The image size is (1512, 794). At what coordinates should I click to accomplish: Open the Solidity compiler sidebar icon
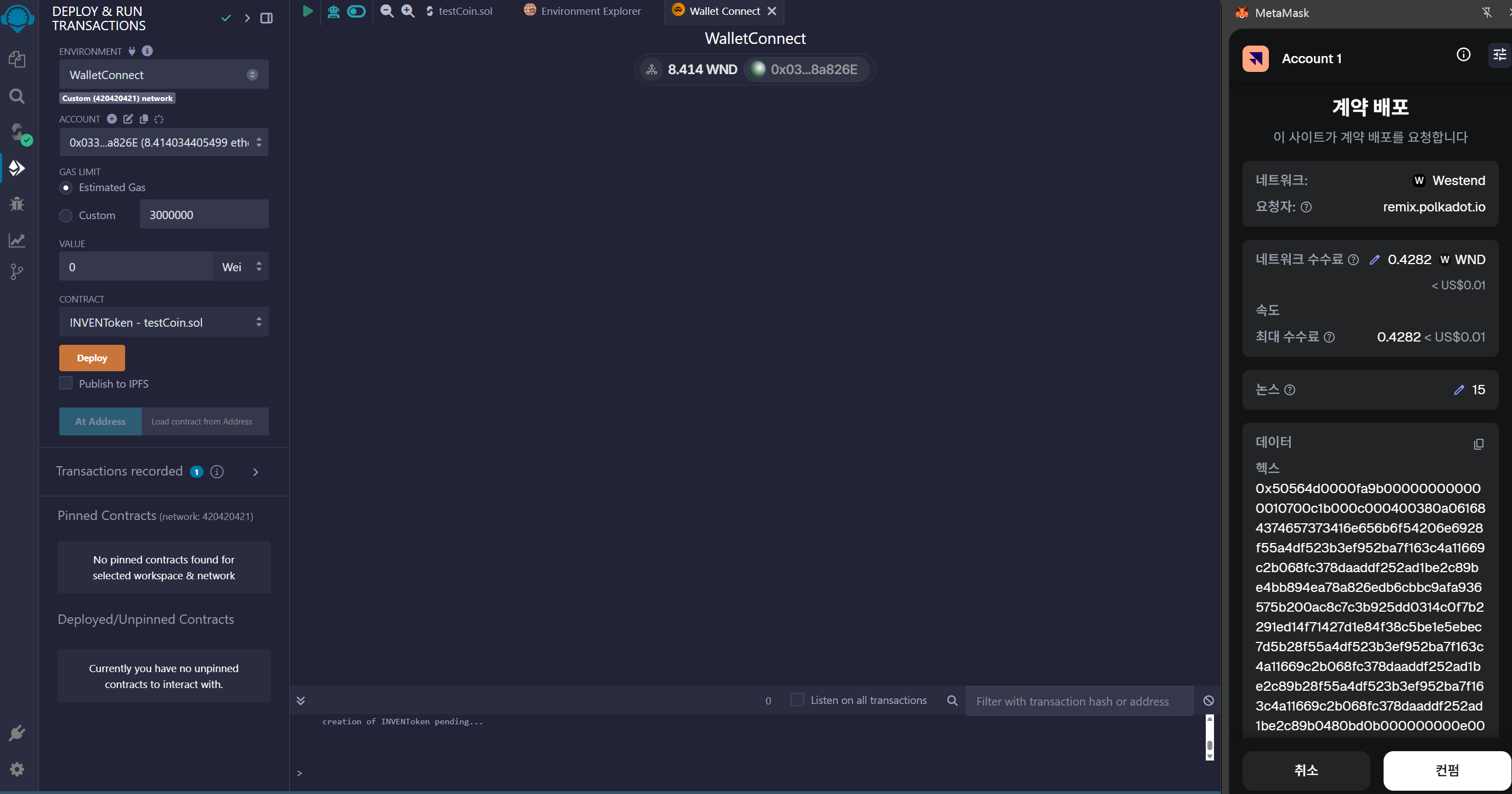(x=18, y=133)
